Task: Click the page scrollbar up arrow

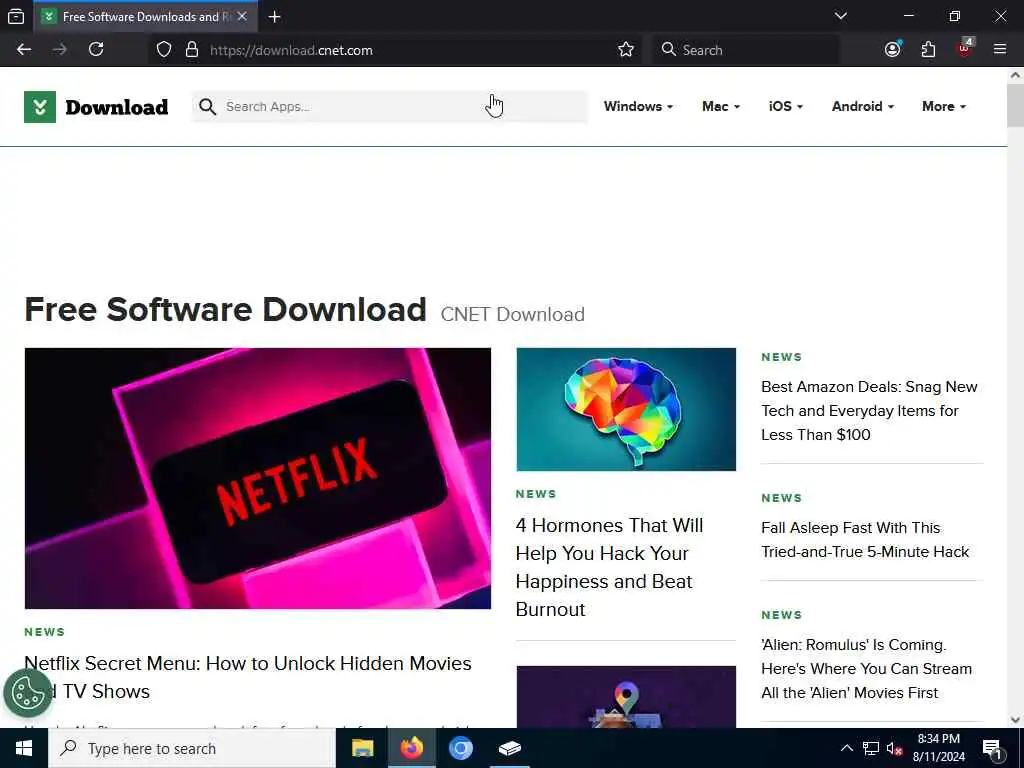Action: point(1016,74)
